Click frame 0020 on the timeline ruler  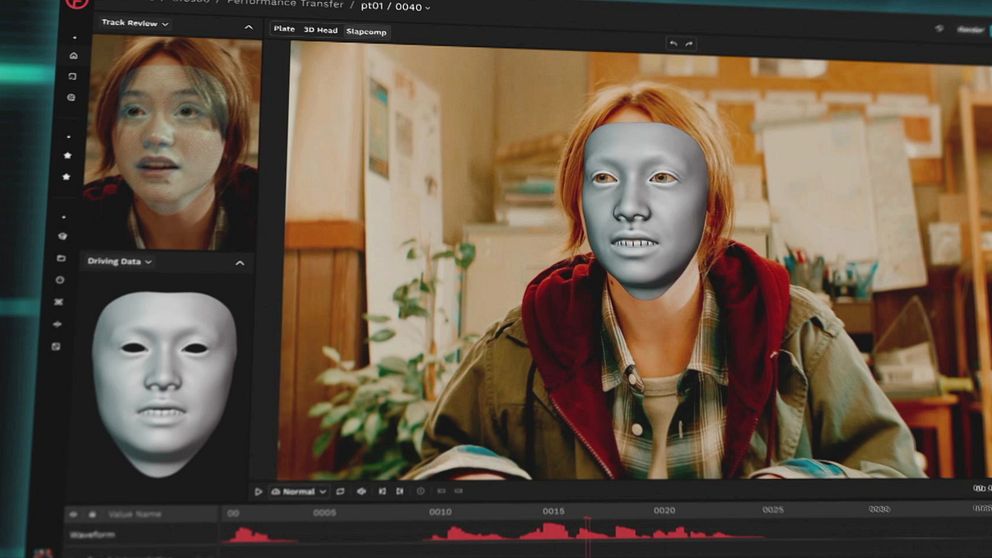(664, 511)
